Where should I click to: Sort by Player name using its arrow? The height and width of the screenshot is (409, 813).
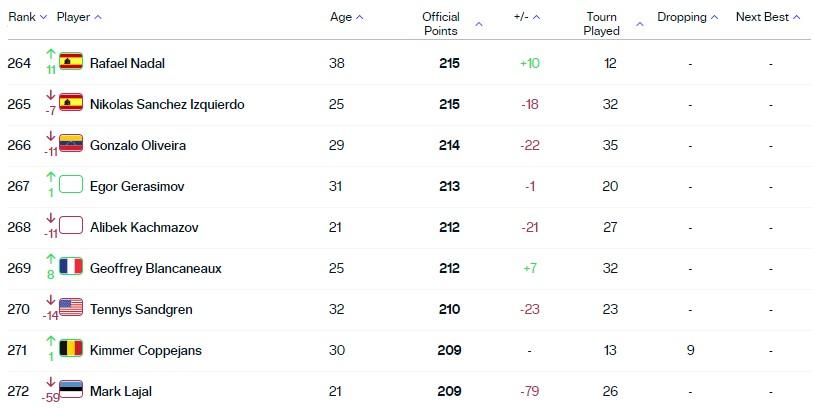coord(98,17)
